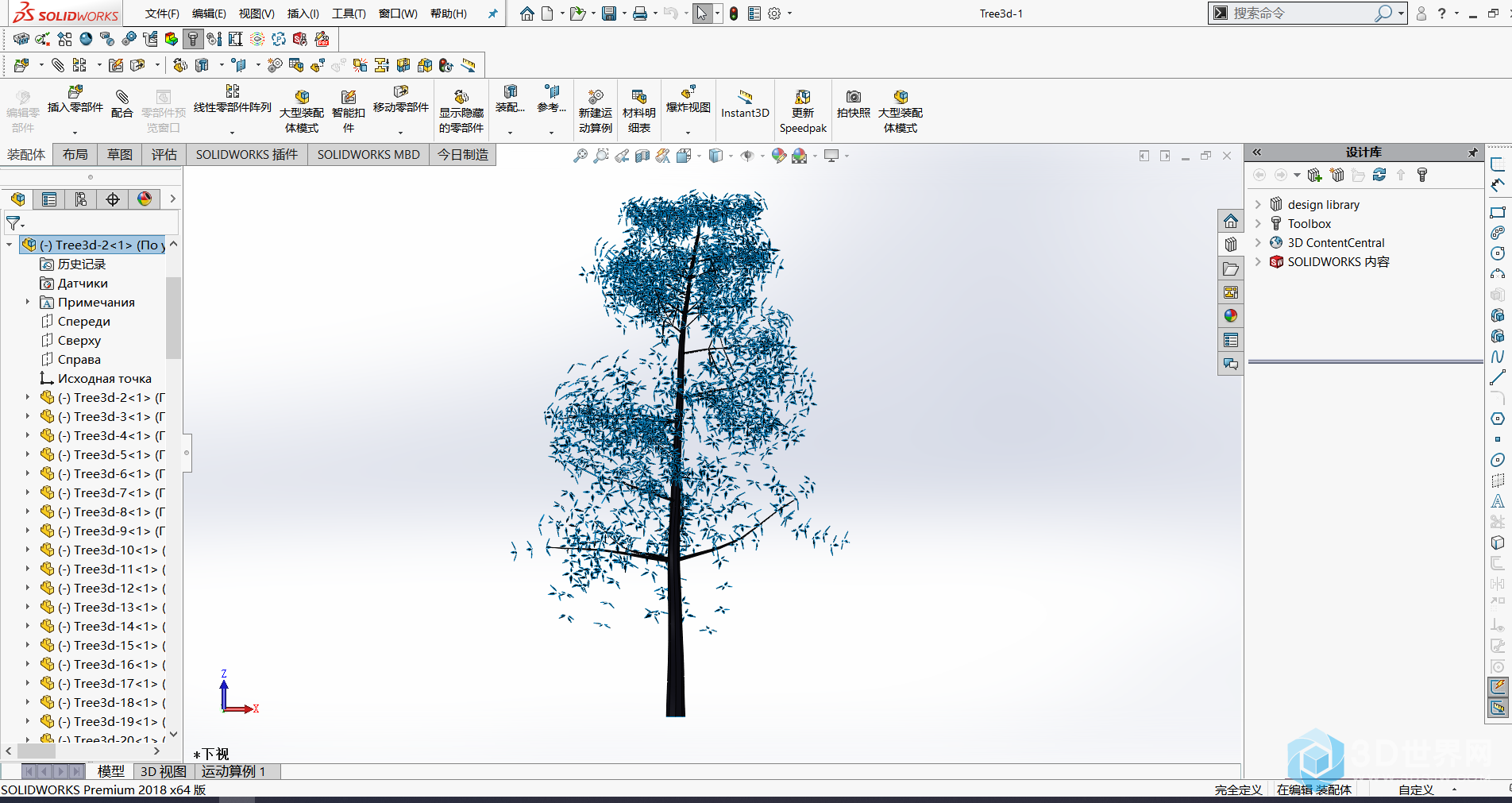This screenshot has width=1512, height=803.
Task: Click Bill of Materials (材料明细表) tool
Action: click(x=638, y=111)
